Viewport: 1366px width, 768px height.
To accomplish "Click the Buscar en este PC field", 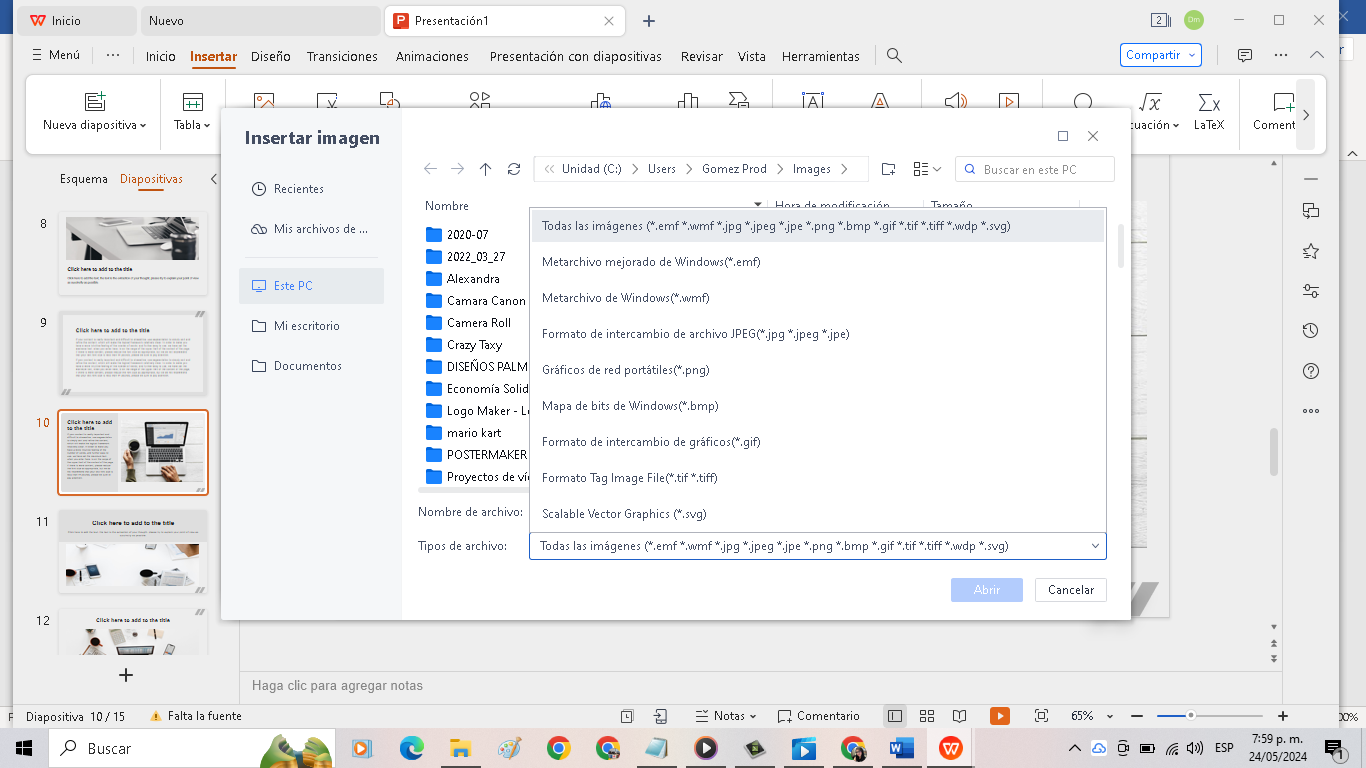I will click(x=1035, y=169).
